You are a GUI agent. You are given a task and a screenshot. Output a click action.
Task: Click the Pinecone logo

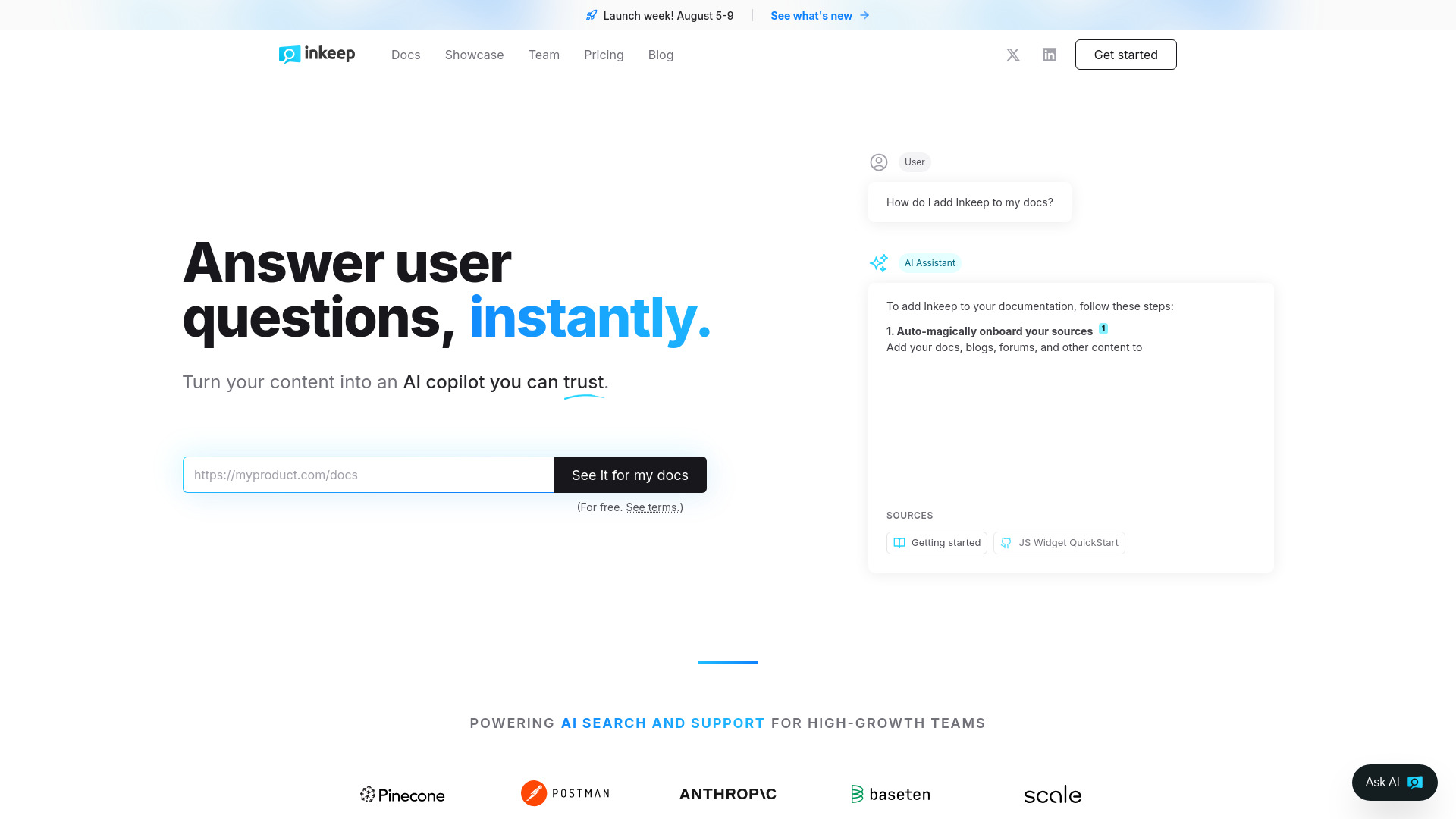click(402, 793)
